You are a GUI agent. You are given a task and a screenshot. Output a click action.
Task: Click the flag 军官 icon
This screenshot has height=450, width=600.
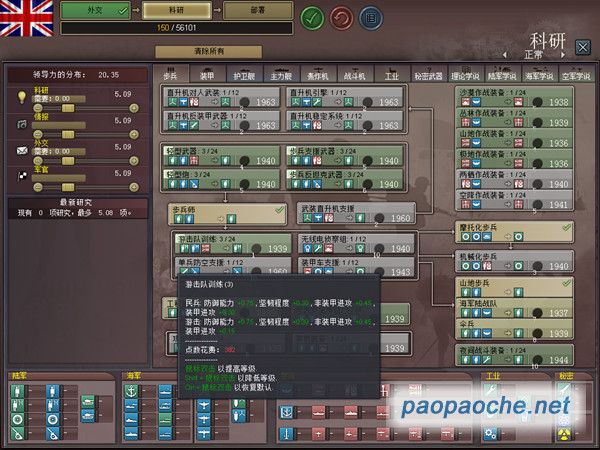point(22,176)
